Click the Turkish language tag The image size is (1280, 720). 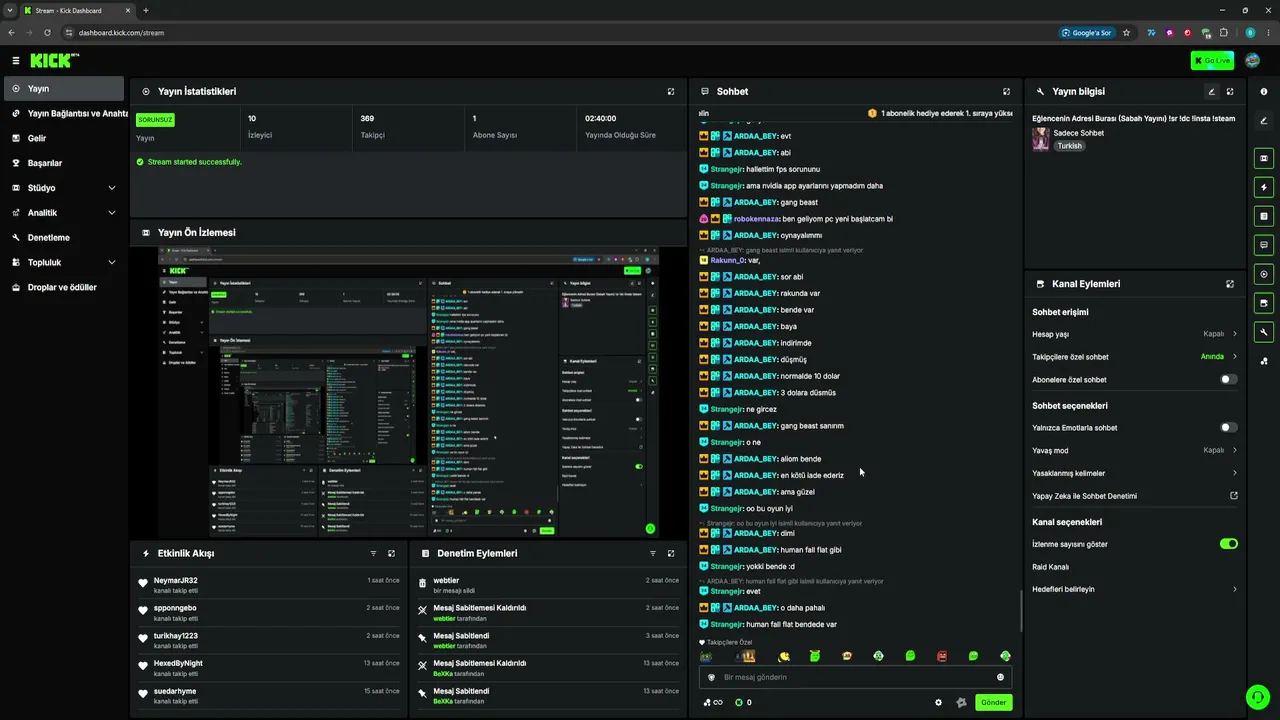[x=1070, y=146]
